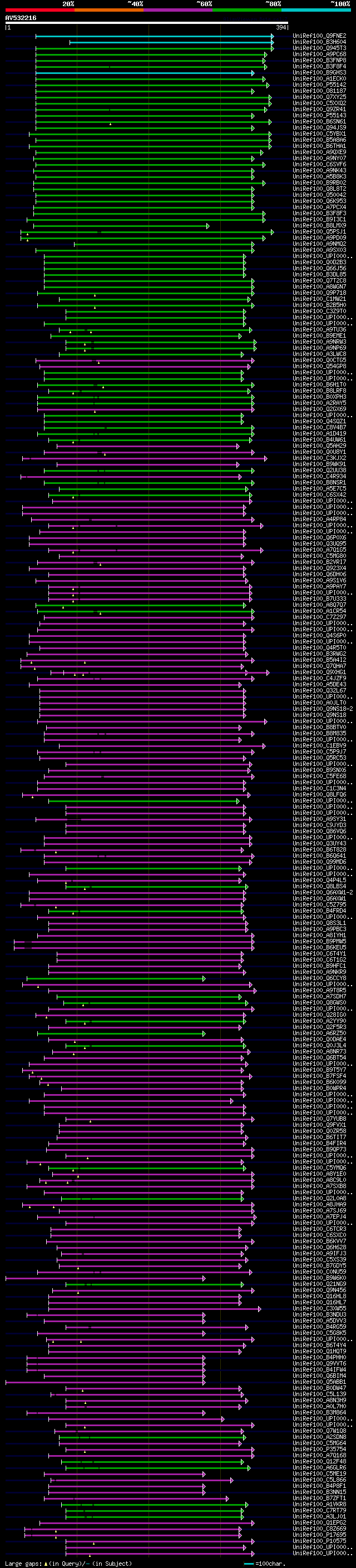This screenshot has height=1568, width=356.
Task: Click the cyan alignment bar for UniRef100_B9GHS3
Action: pos(145,73)
